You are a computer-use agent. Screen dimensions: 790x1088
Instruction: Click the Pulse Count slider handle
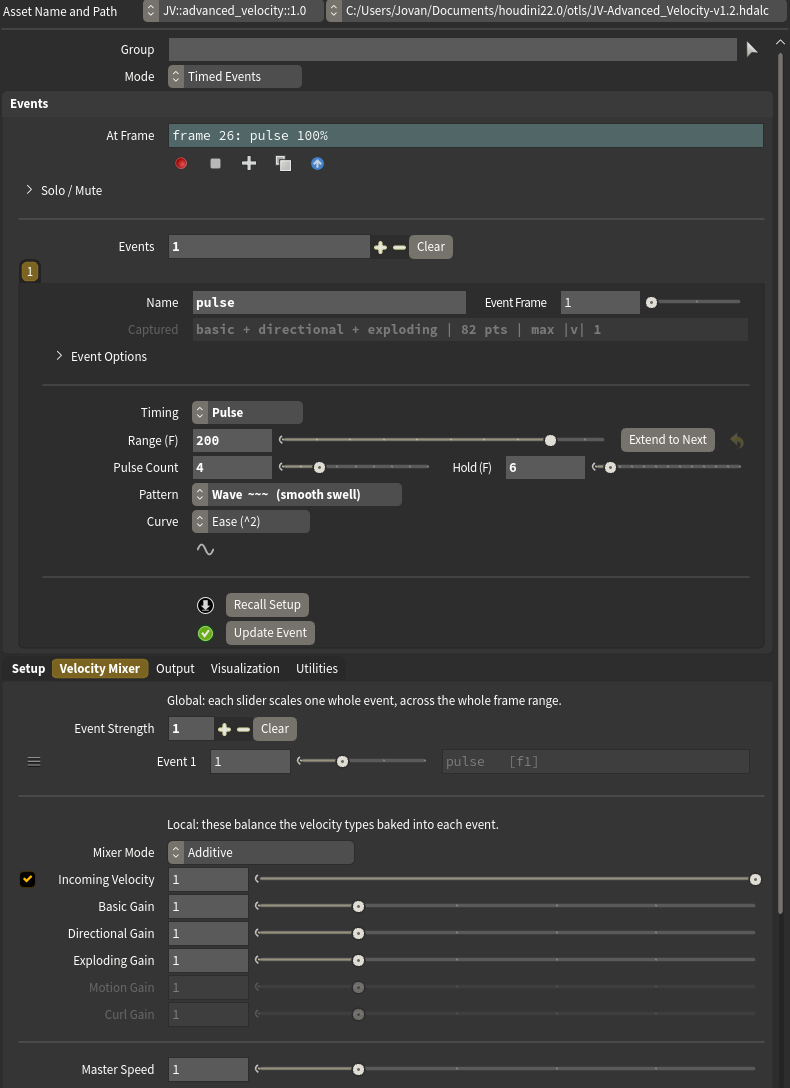[x=319, y=467]
